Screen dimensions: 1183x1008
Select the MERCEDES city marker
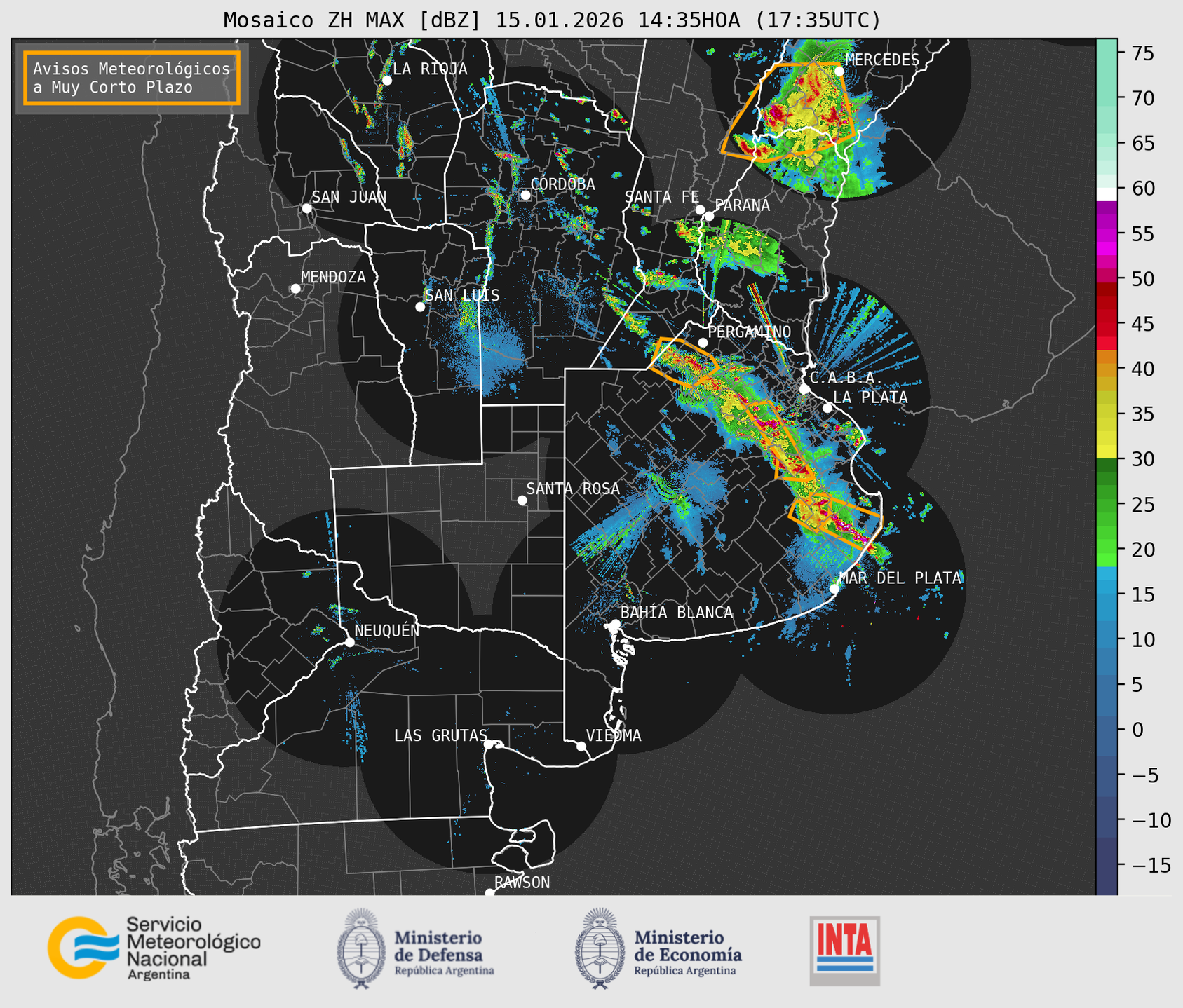pyautogui.click(x=839, y=71)
